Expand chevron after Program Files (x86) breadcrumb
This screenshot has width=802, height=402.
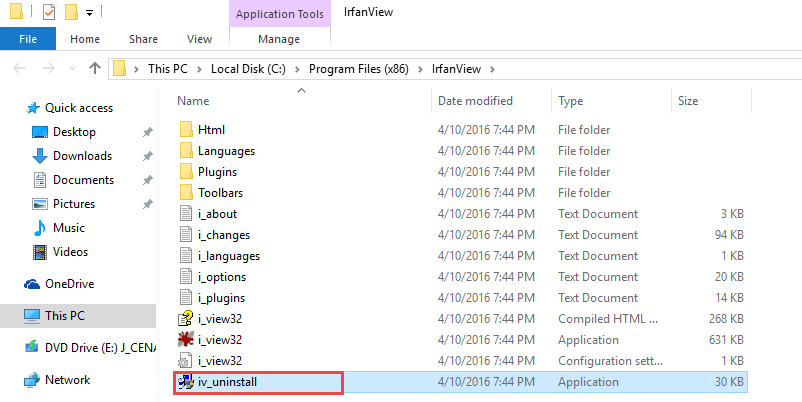(420, 69)
